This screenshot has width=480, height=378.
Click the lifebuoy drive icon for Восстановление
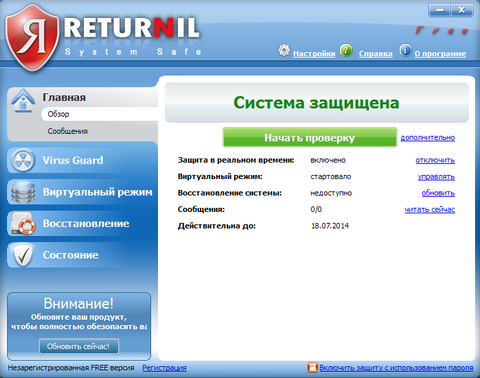coord(23,223)
